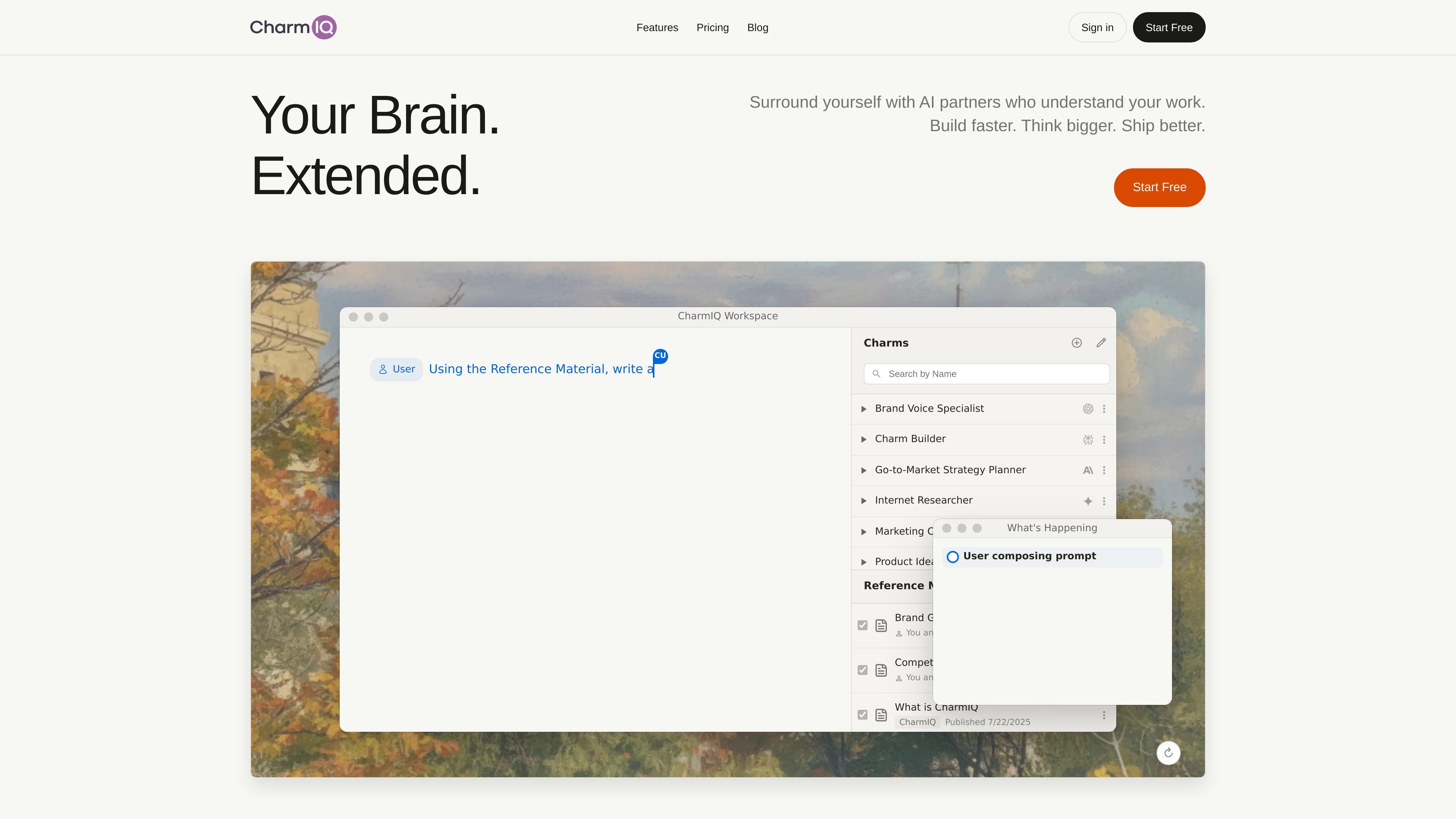Viewport: 1456px width, 819px height.
Task: Go to the Blog
Action: [x=758, y=28]
